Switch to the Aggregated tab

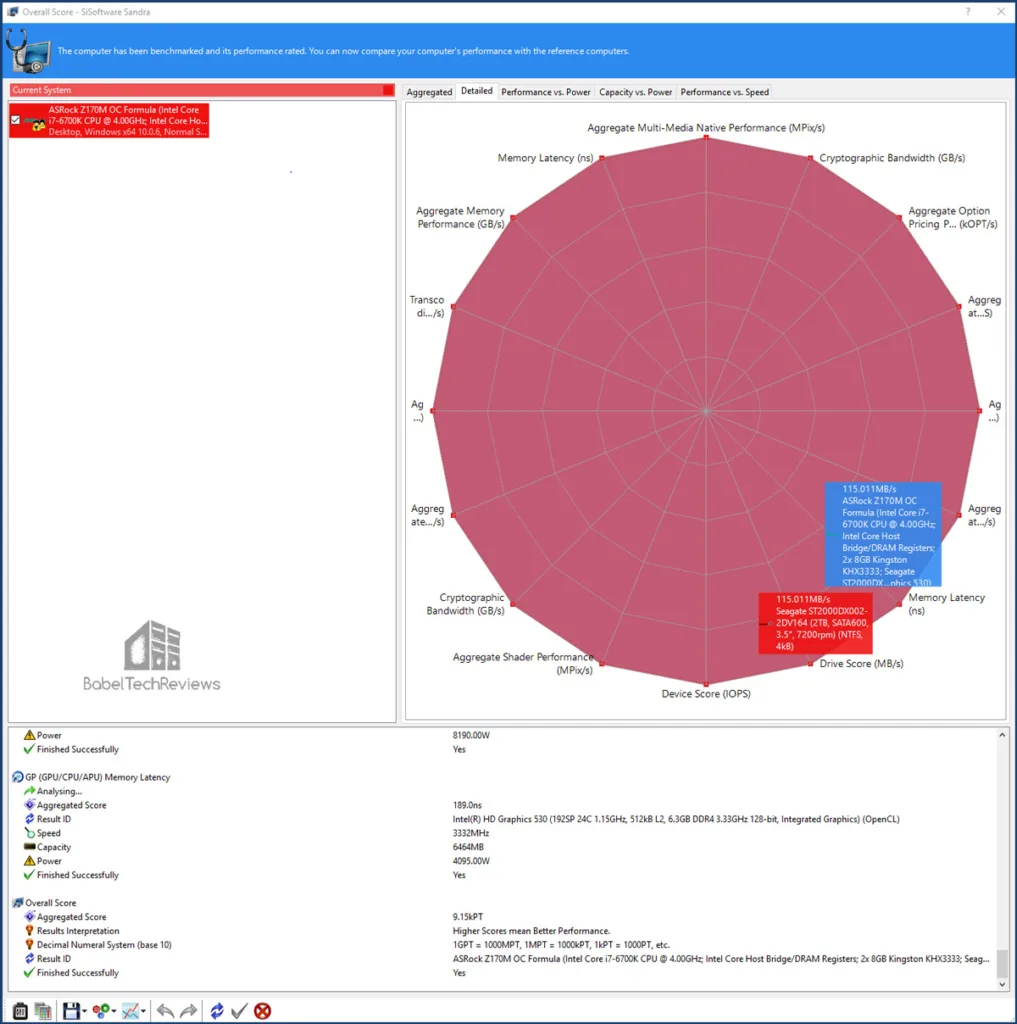[x=429, y=92]
